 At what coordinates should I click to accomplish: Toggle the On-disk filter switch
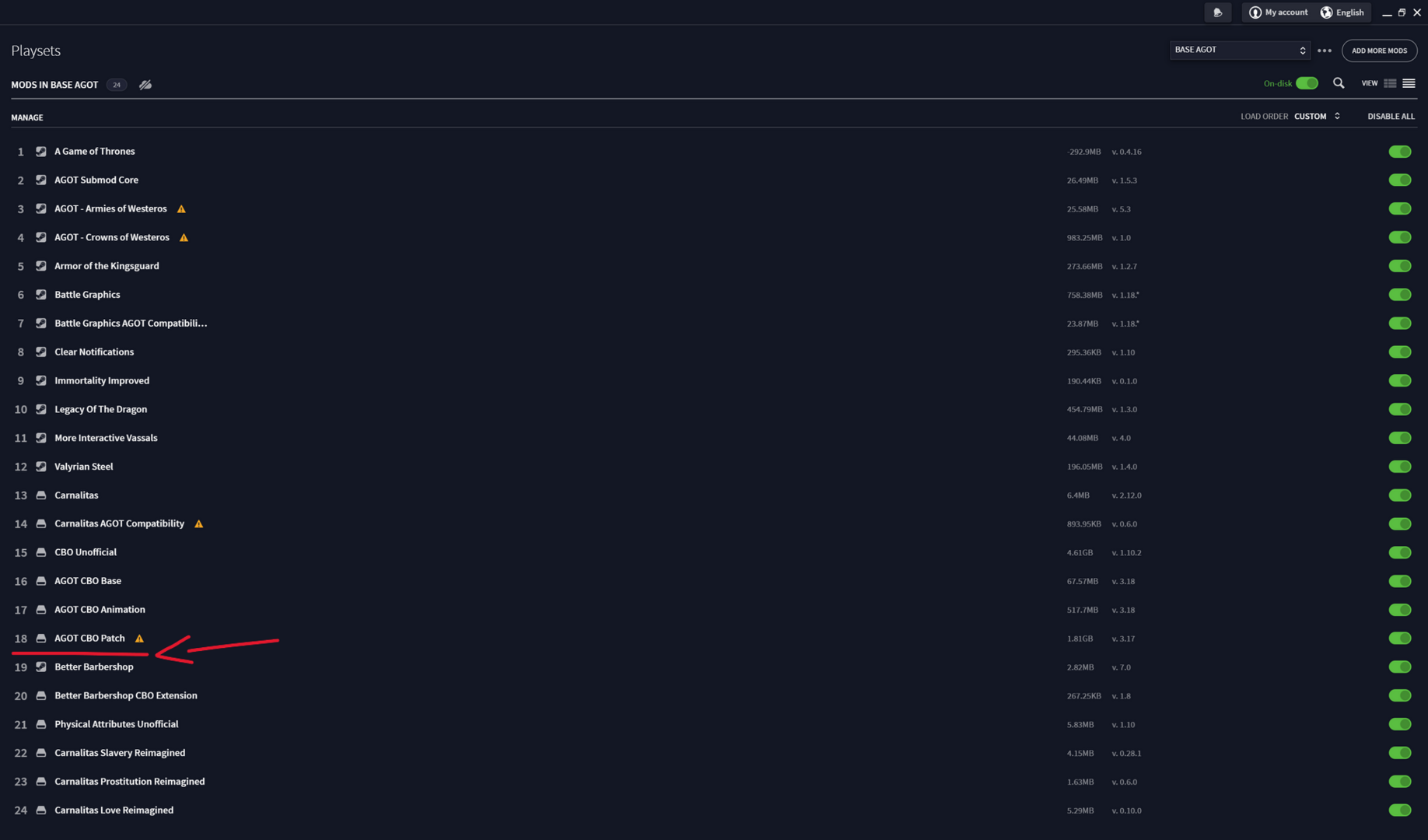1307,83
